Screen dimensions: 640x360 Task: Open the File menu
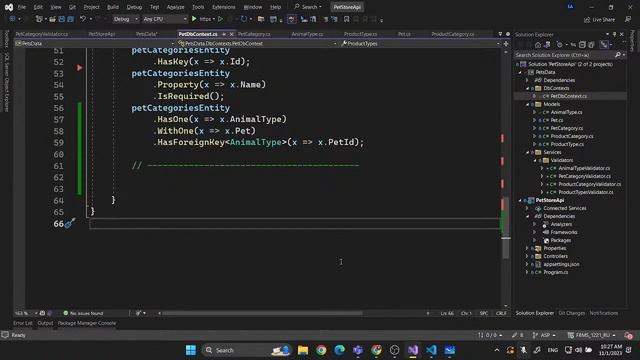tap(22, 7)
